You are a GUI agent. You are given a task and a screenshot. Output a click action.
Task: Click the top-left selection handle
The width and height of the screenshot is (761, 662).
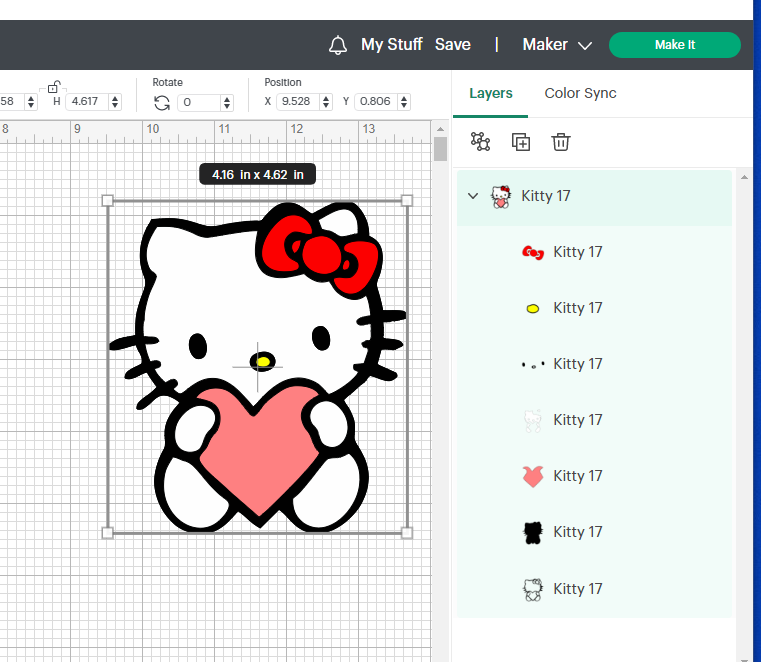pyautogui.click(x=107, y=200)
